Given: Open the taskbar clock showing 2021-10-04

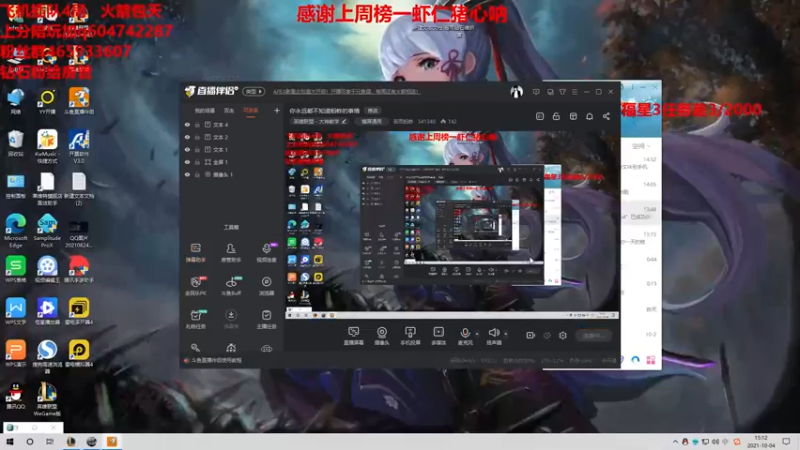Looking at the screenshot, I should coord(761,442).
